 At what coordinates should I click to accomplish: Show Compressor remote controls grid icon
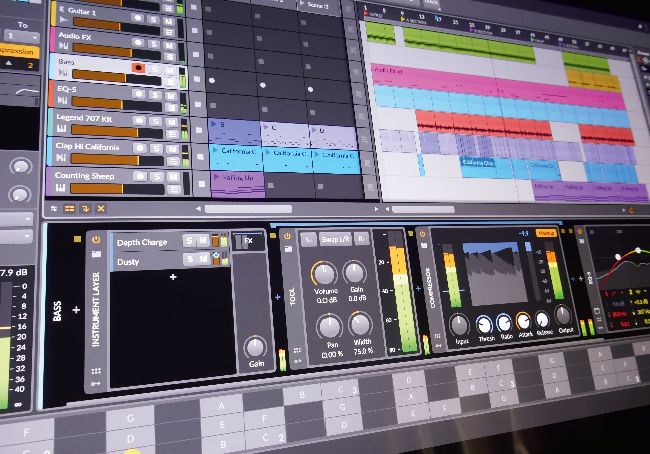click(437, 335)
